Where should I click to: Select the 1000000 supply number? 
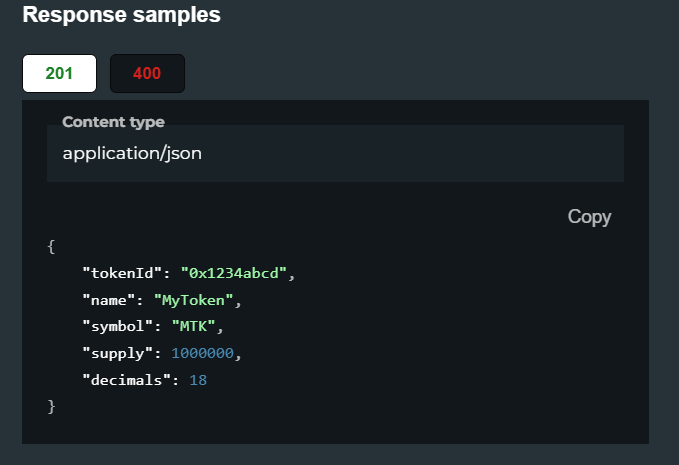203,353
